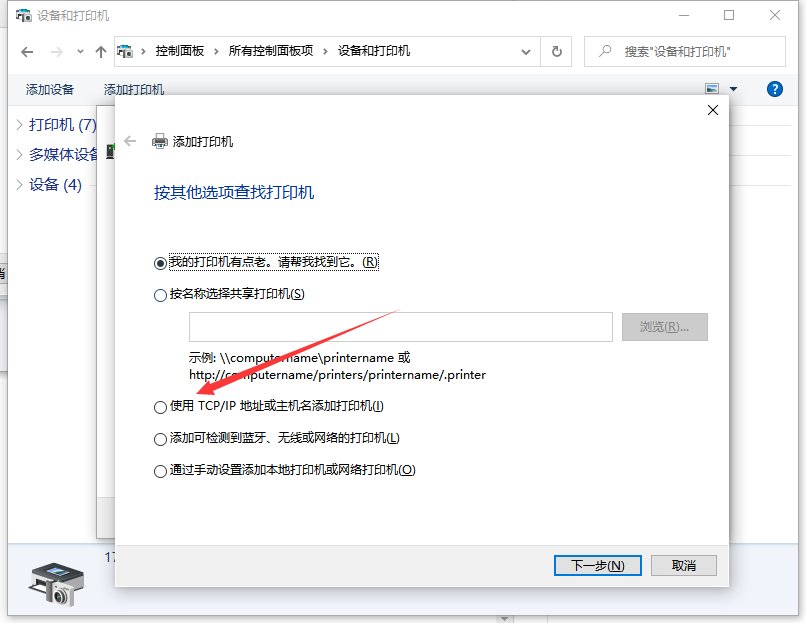Open the blue help question mark icon

tap(774, 89)
